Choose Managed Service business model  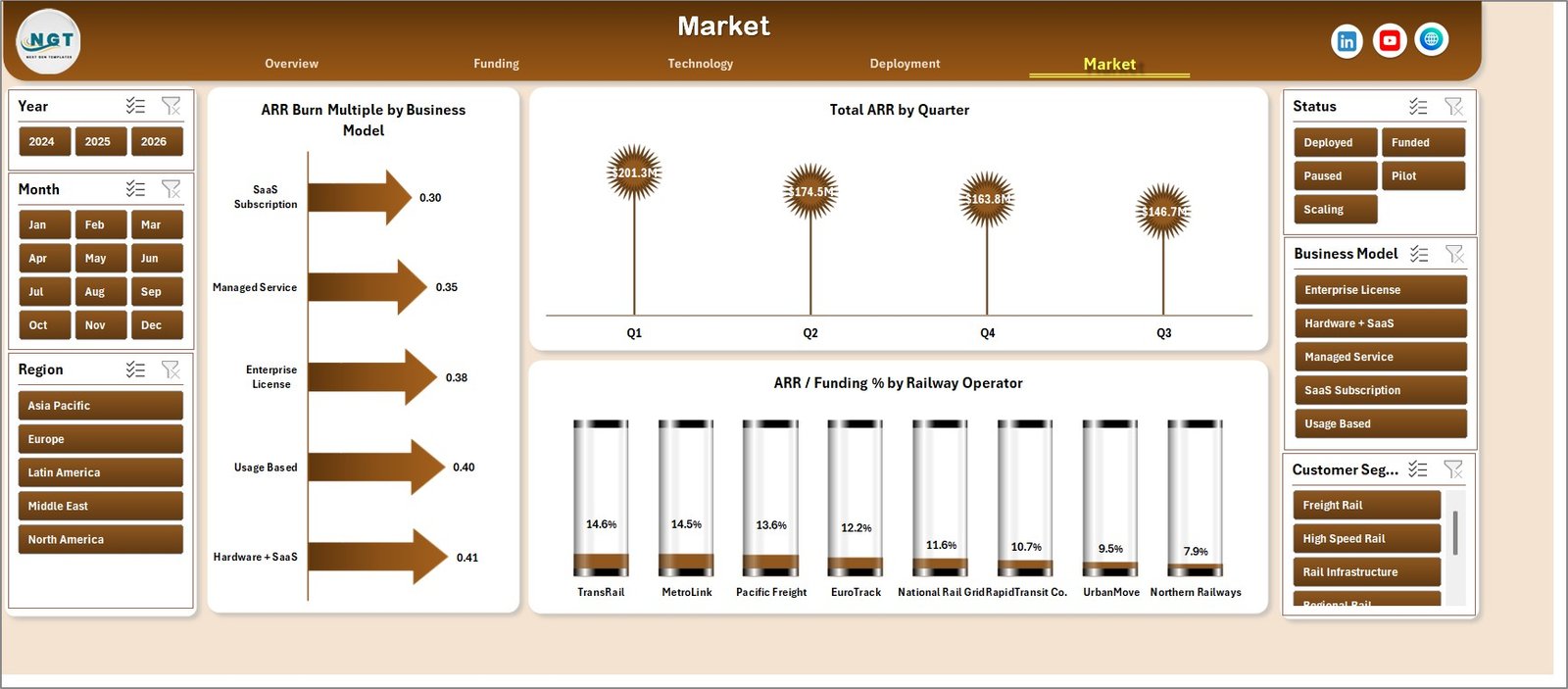pyautogui.click(x=1380, y=357)
